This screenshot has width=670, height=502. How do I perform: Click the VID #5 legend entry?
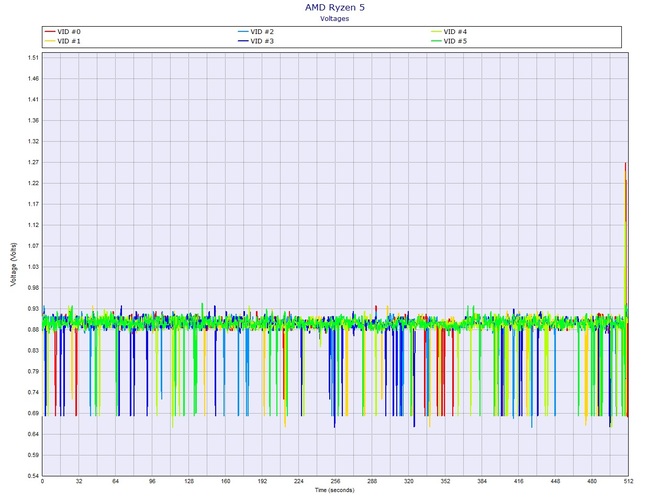coord(449,41)
